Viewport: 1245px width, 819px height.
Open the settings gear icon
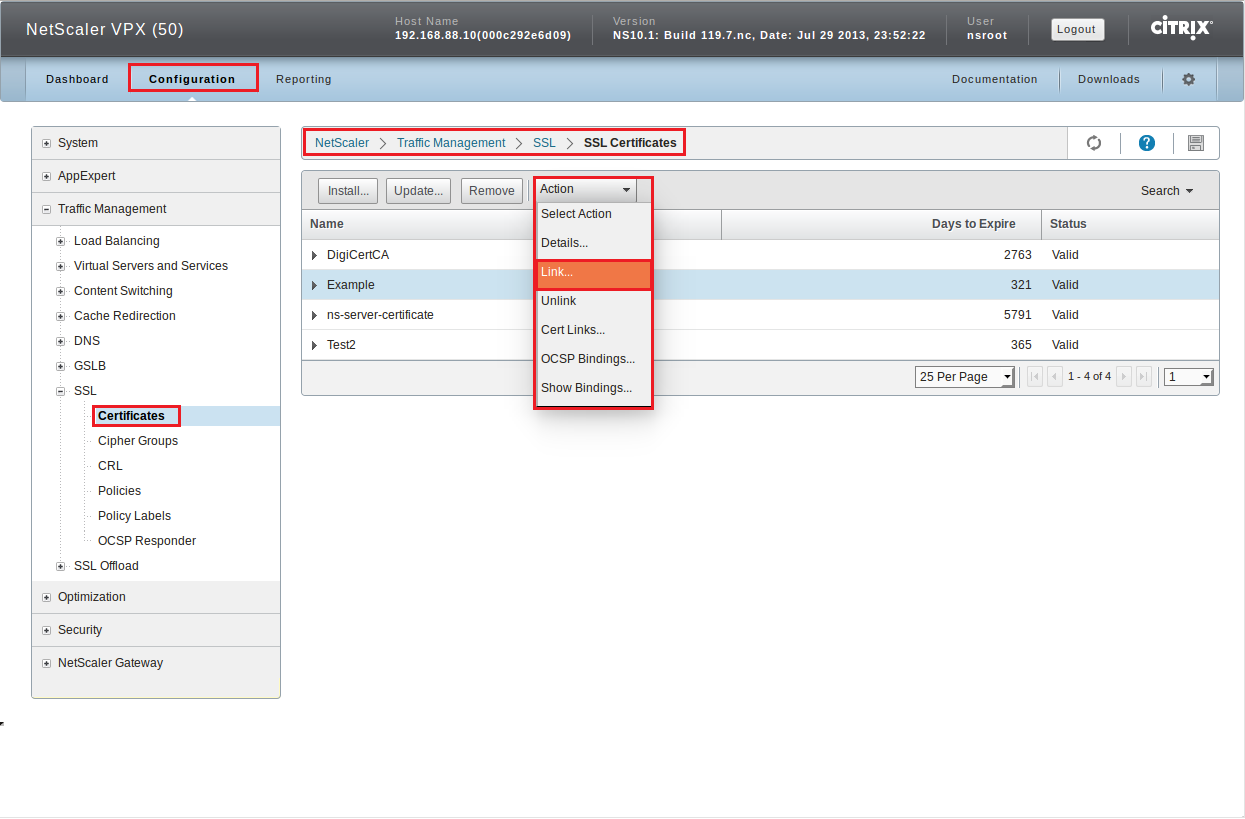pos(1188,79)
